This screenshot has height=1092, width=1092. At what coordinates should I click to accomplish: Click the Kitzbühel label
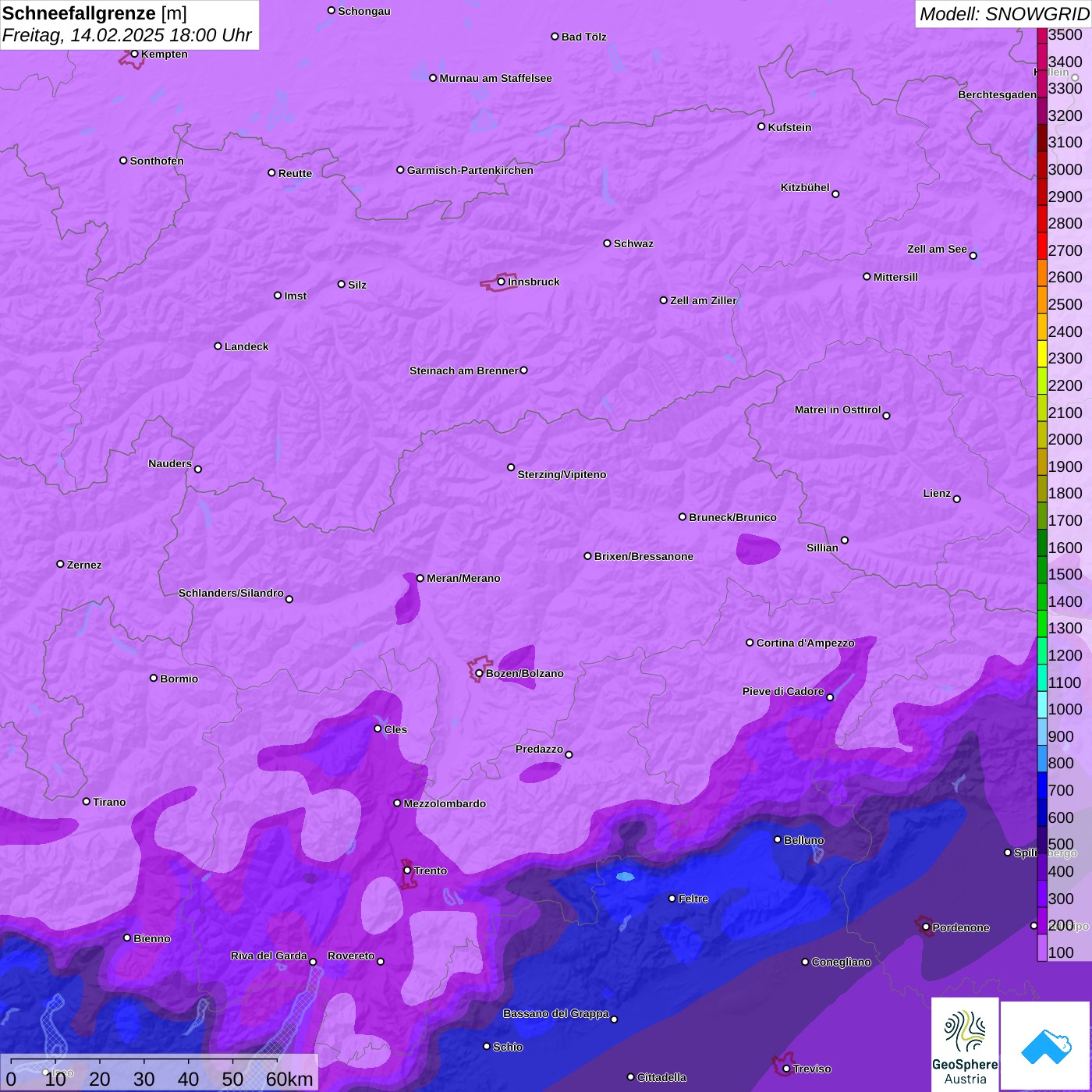pos(805,187)
